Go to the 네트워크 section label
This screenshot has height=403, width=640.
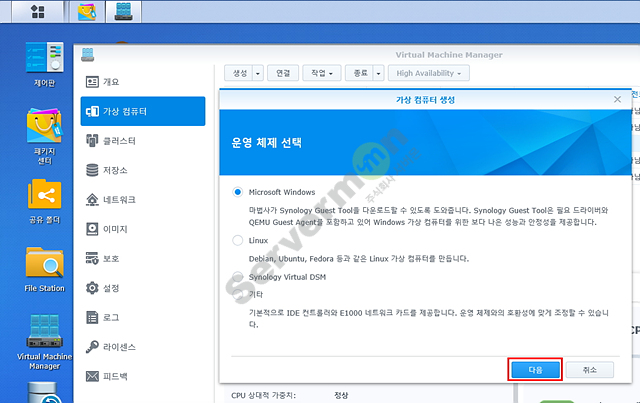[119, 200]
